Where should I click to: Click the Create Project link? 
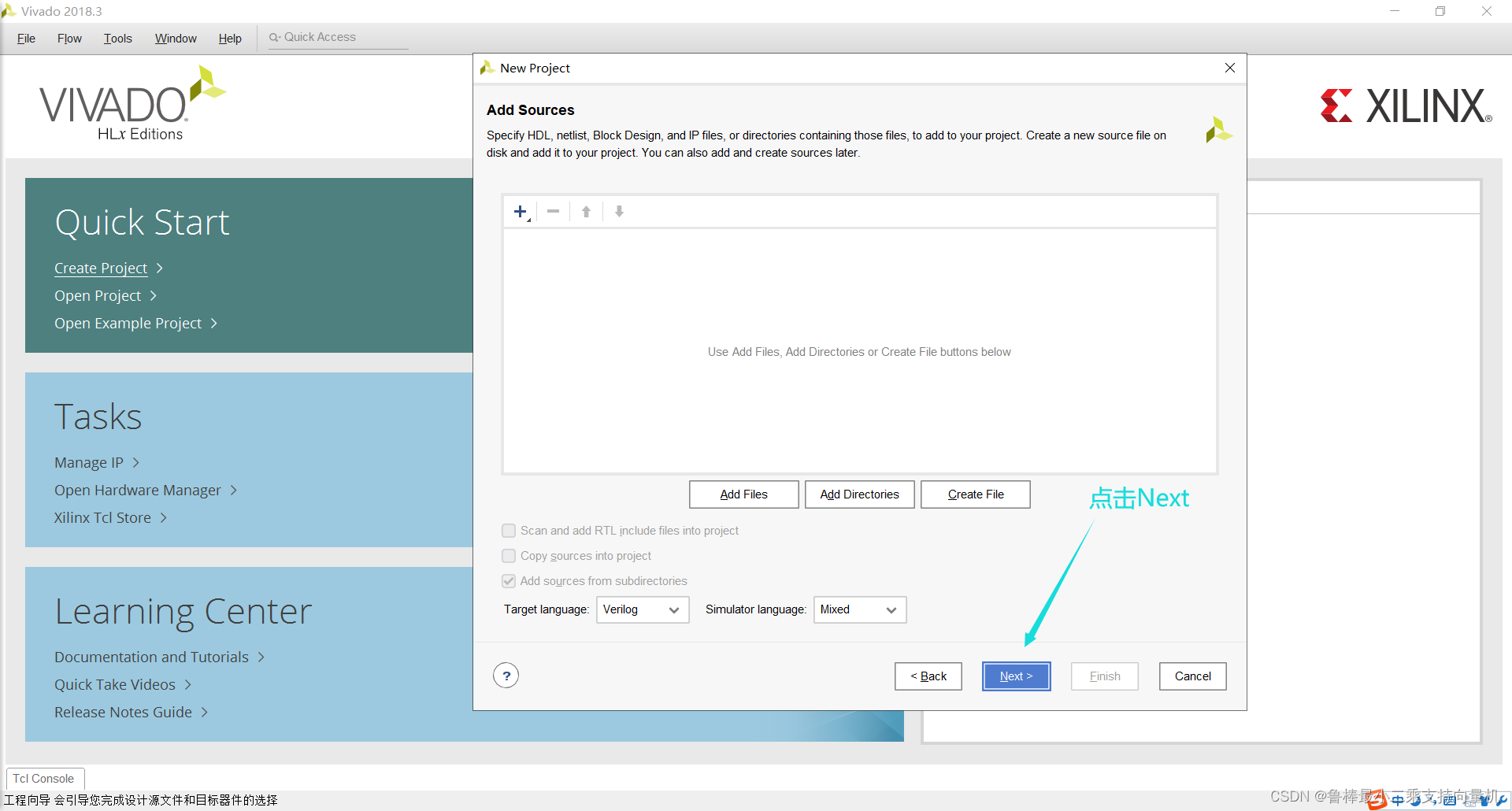101,268
